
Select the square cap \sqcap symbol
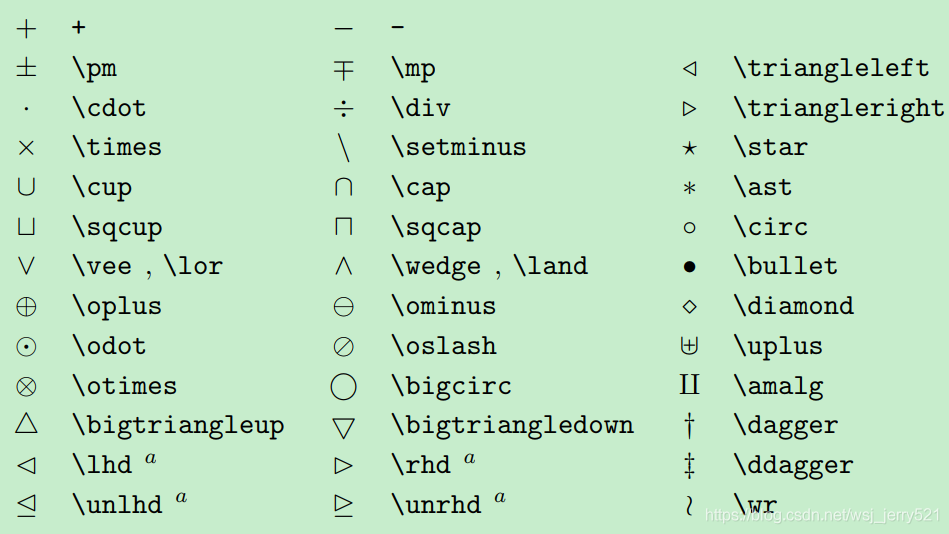(x=343, y=226)
